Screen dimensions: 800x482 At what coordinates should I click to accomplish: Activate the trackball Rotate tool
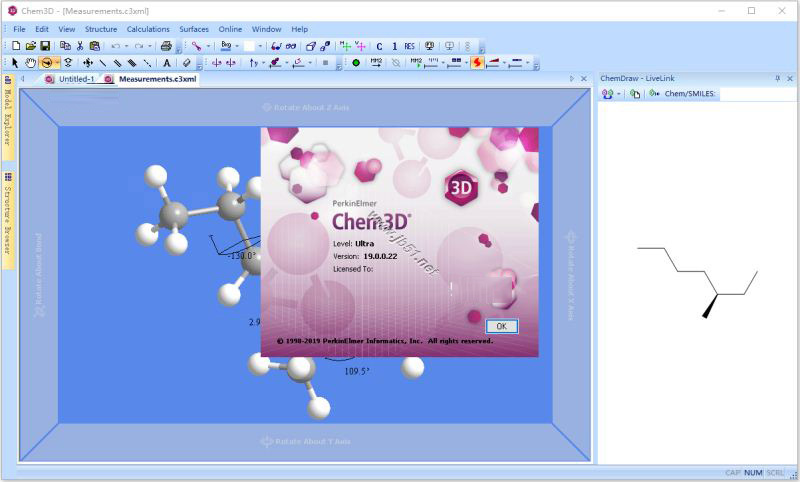(47, 63)
